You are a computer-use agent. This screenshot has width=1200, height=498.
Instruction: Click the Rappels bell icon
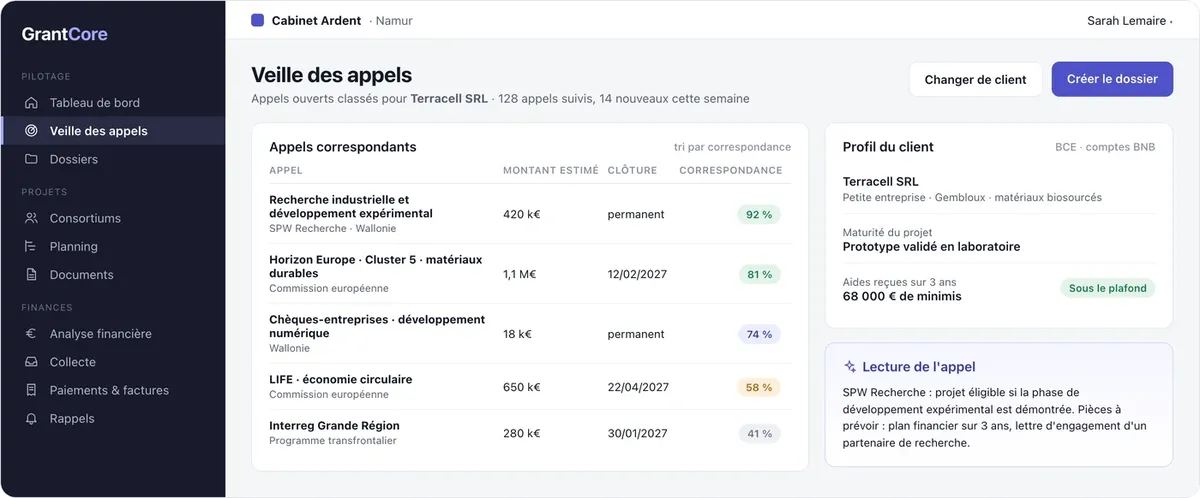tap(31, 419)
